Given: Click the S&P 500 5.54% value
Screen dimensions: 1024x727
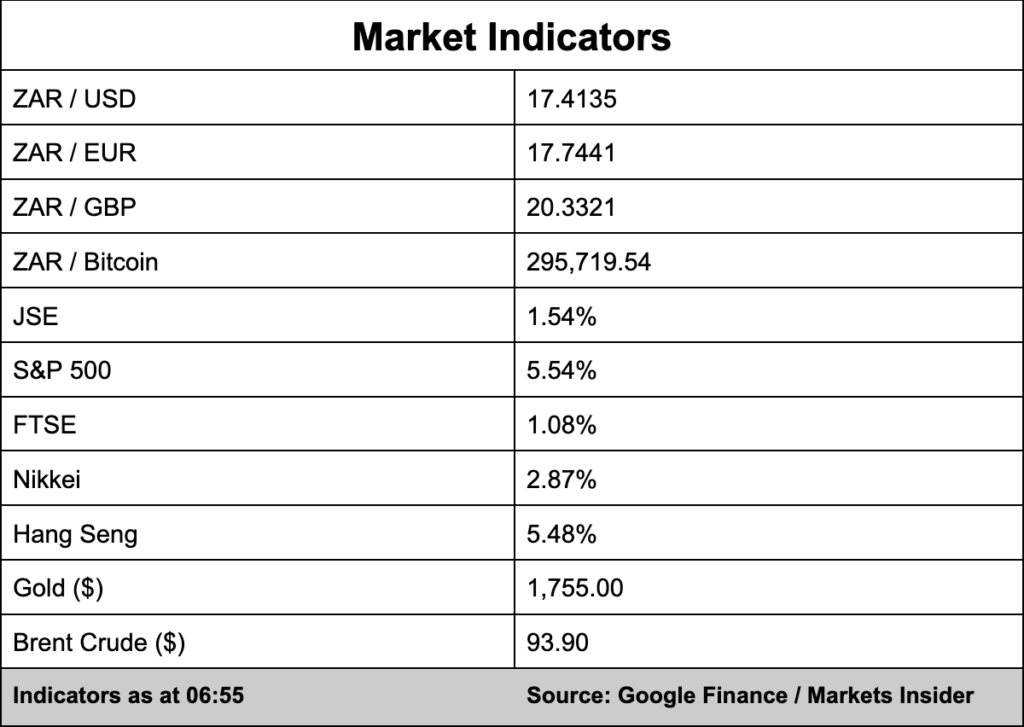Looking at the screenshot, I should [x=562, y=371].
